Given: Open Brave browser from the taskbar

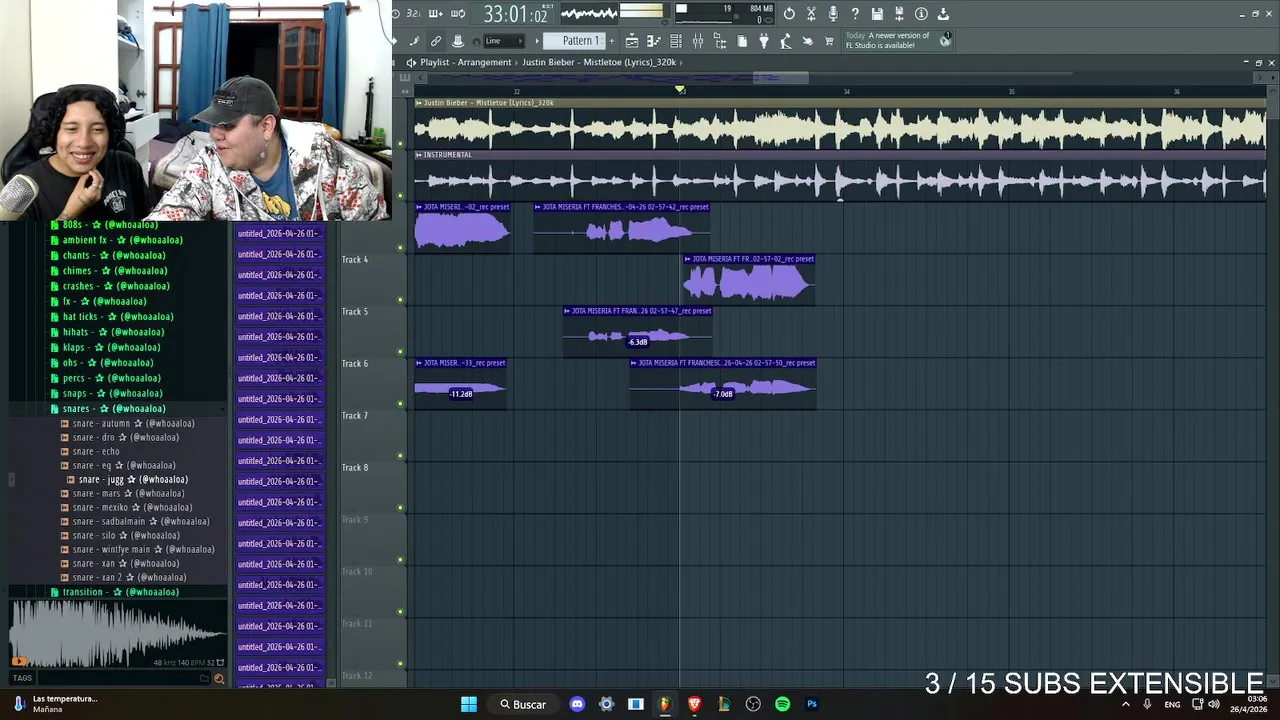Looking at the screenshot, I should (x=694, y=704).
